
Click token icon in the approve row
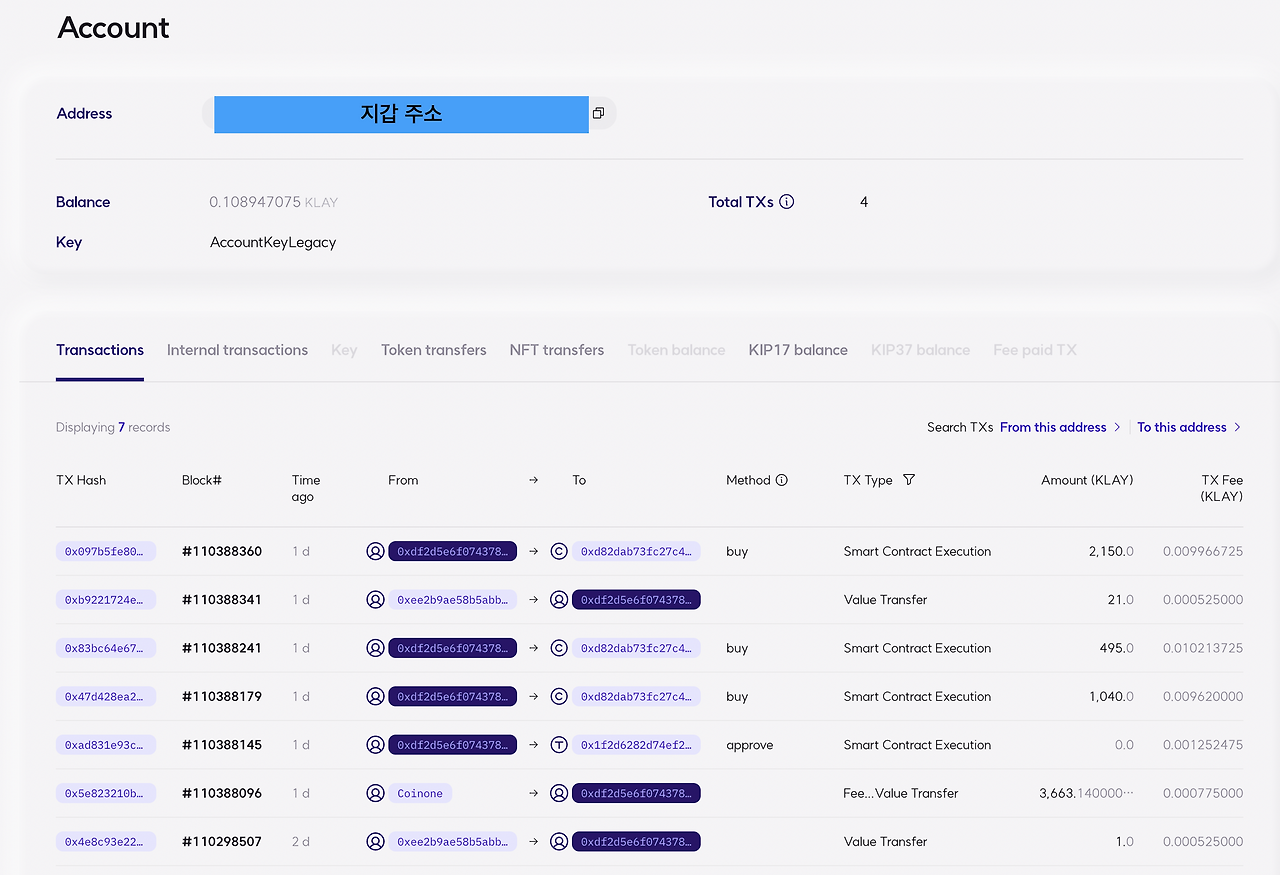559,745
